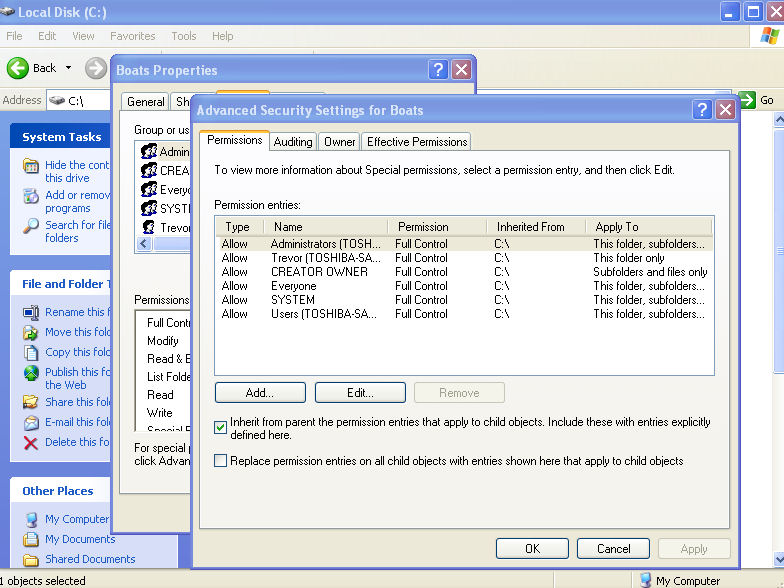Click the grey Forward arrow icon
This screenshot has height=588, width=784.
(96, 68)
